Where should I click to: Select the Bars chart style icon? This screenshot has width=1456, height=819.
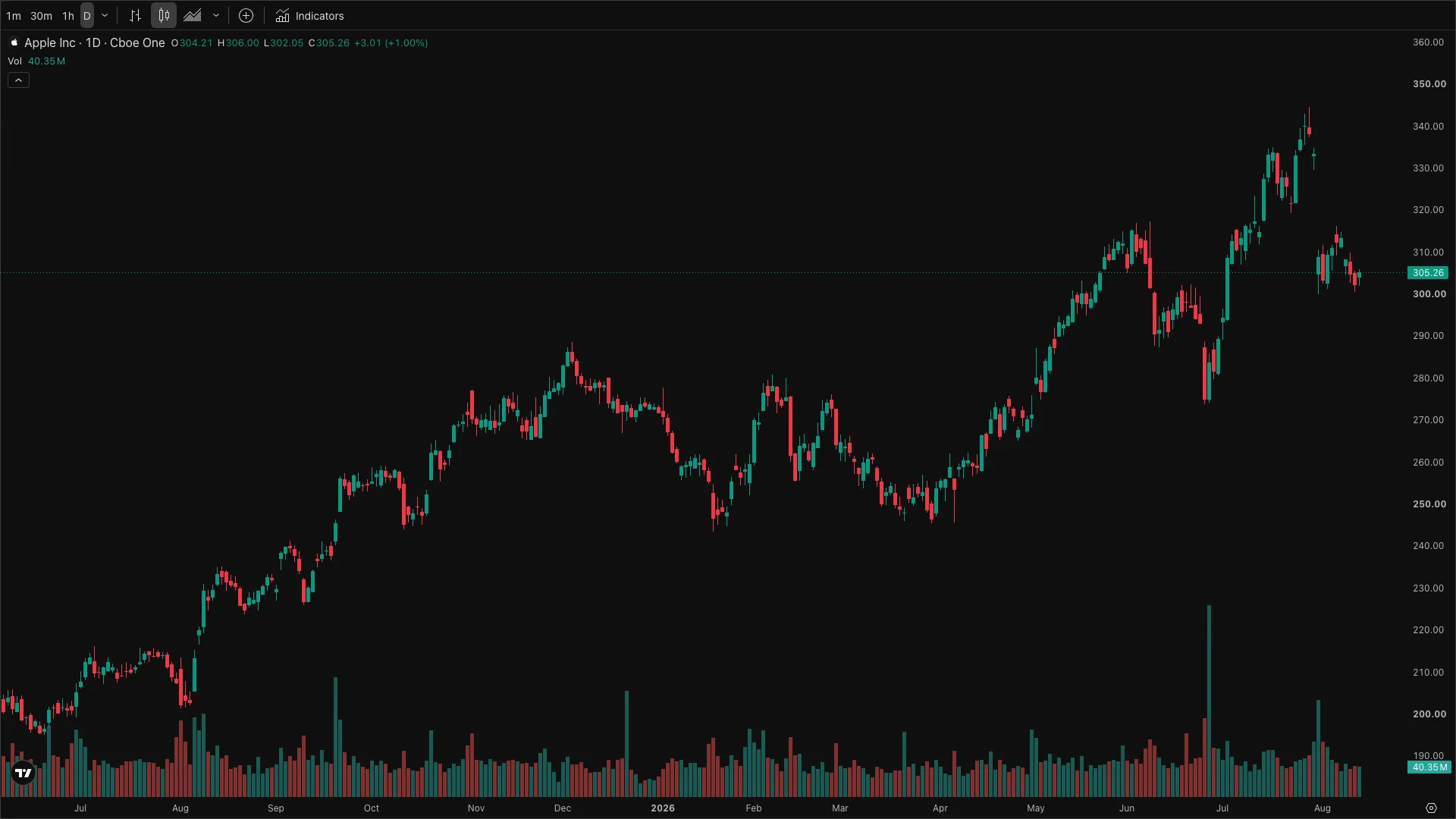(135, 15)
